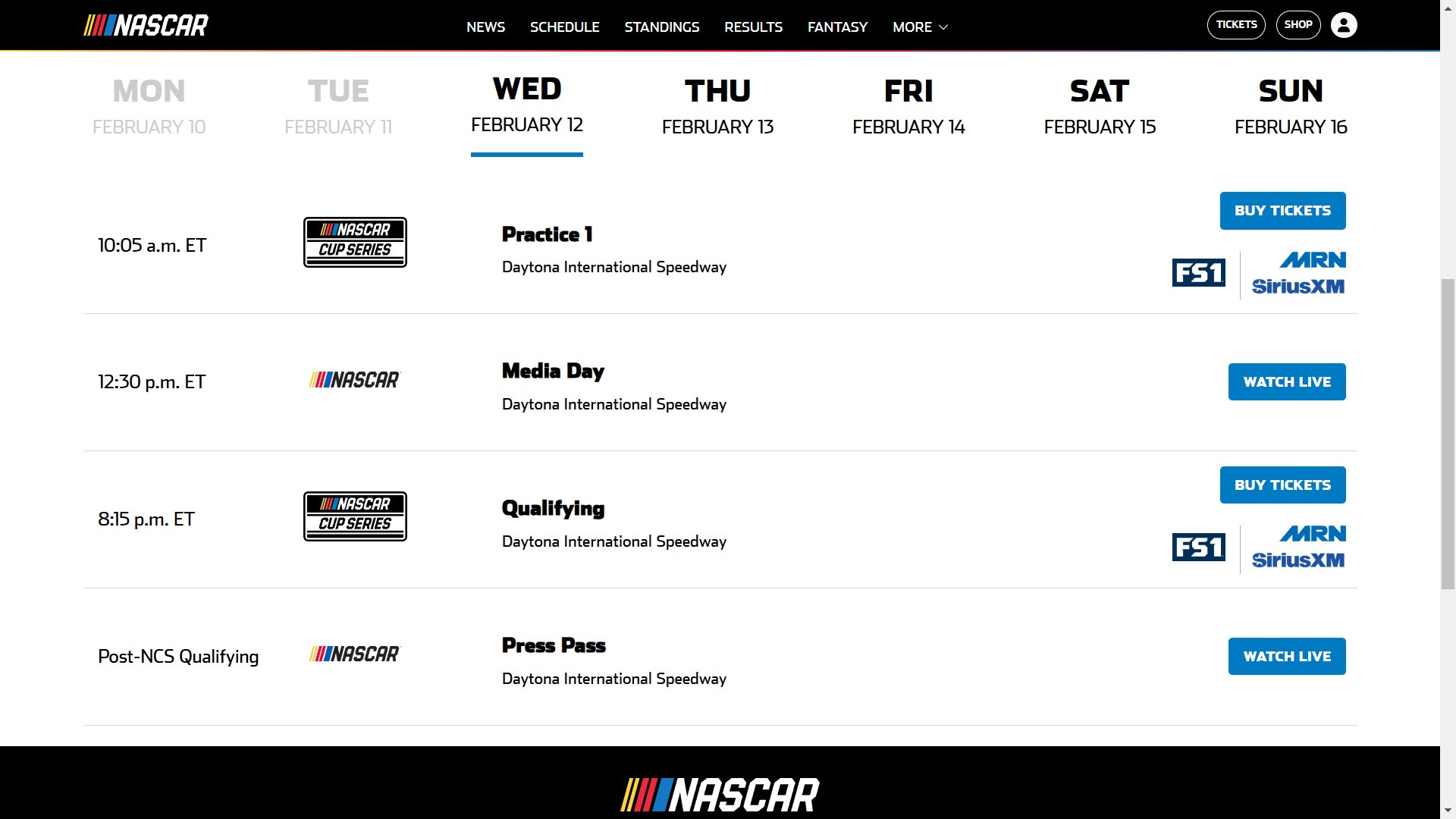The image size is (1456, 819).
Task: Select the SUN February 16 tab
Action: tap(1291, 106)
